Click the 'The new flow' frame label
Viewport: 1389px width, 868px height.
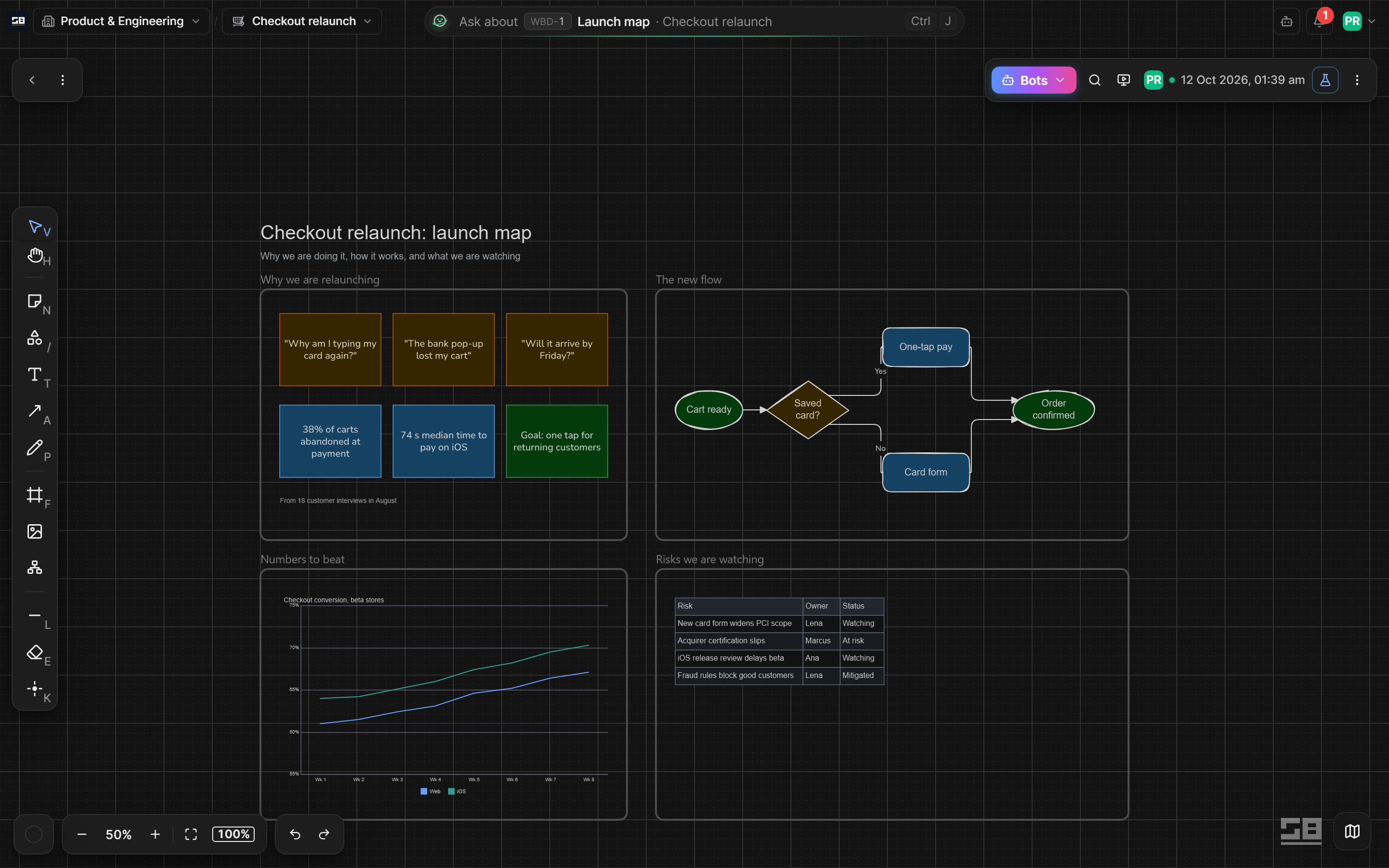688,280
